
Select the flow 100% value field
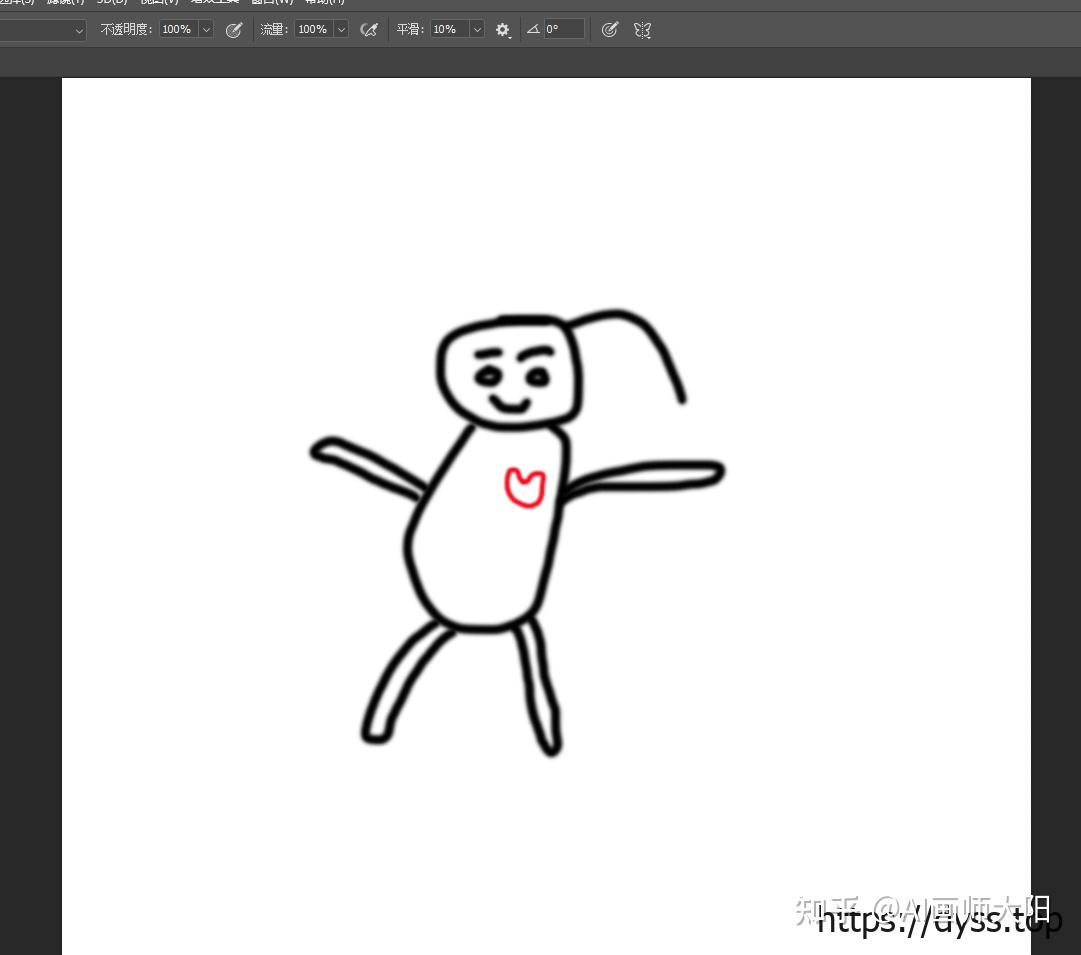point(312,29)
